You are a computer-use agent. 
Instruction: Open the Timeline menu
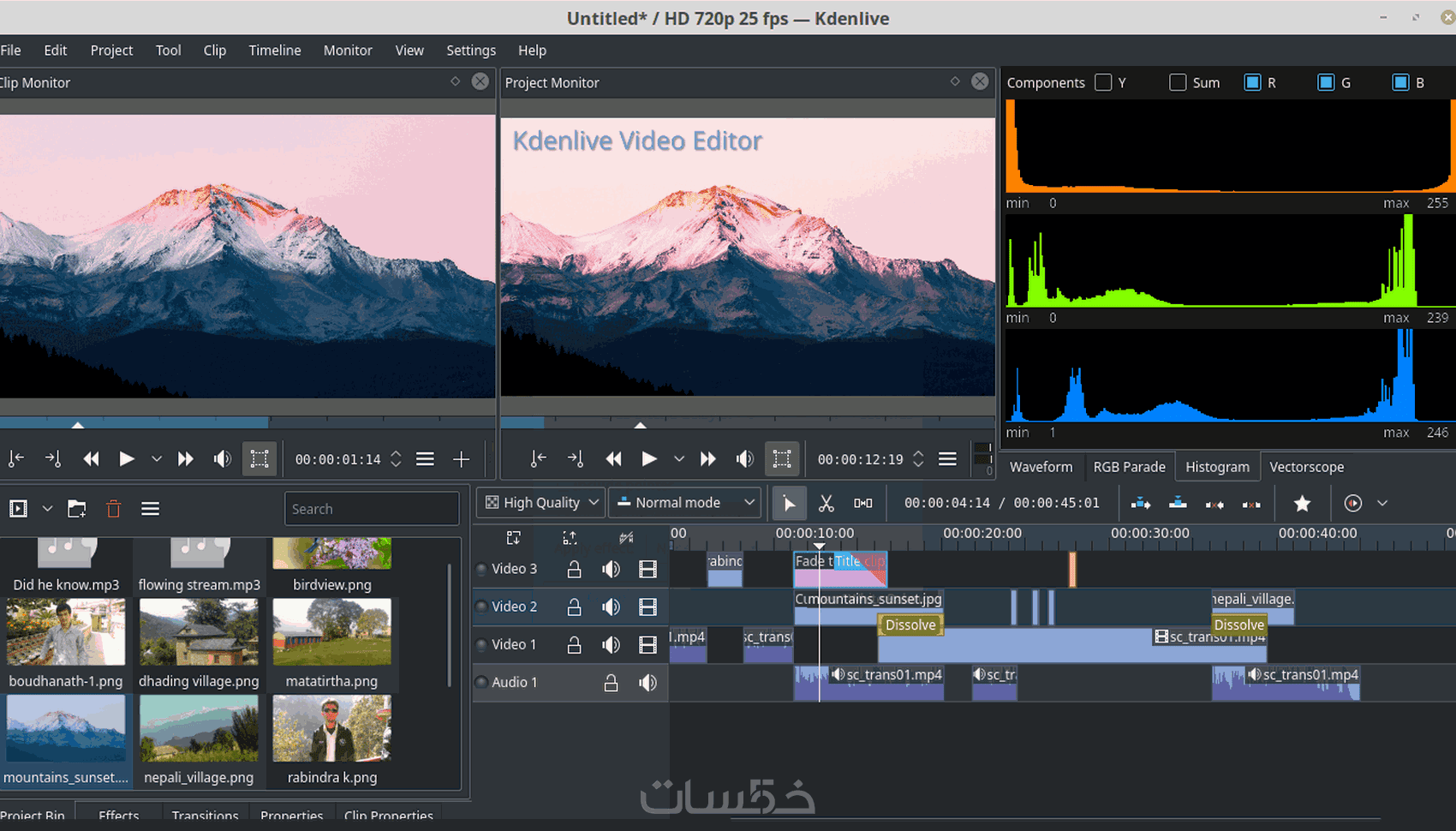click(275, 51)
